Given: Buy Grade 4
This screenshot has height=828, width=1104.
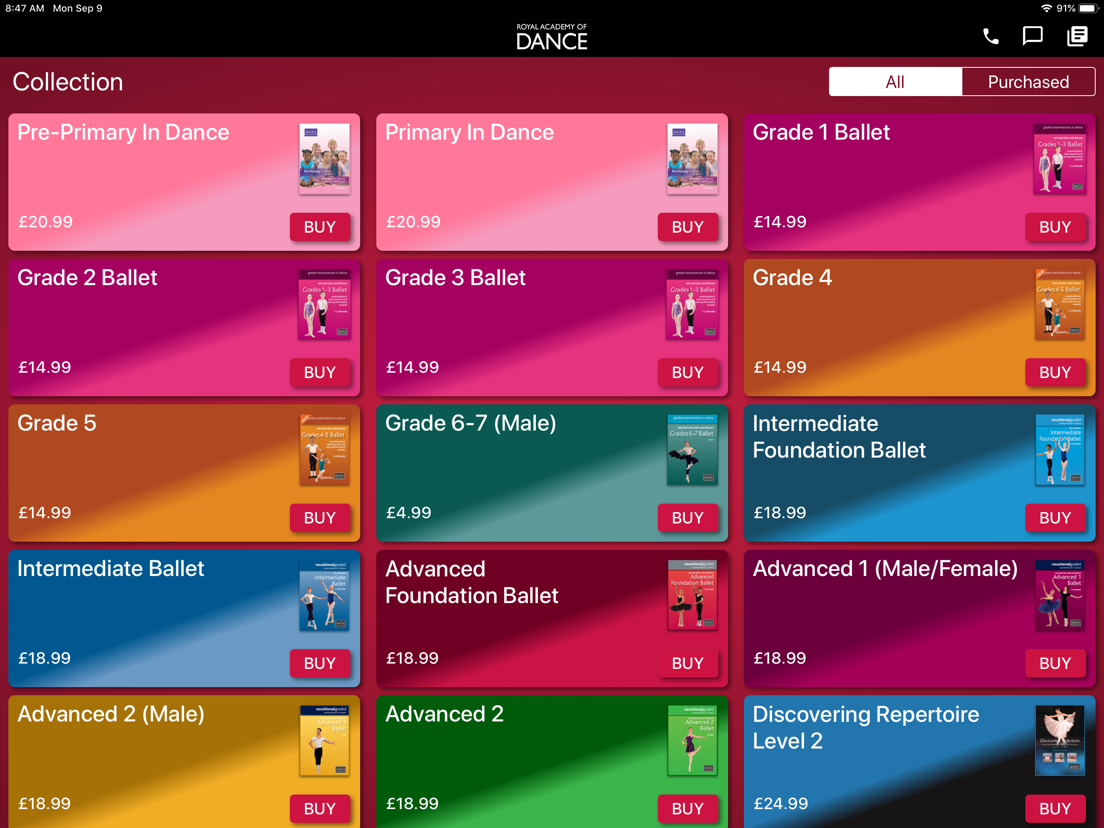Looking at the screenshot, I should pyautogui.click(x=1055, y=372).
